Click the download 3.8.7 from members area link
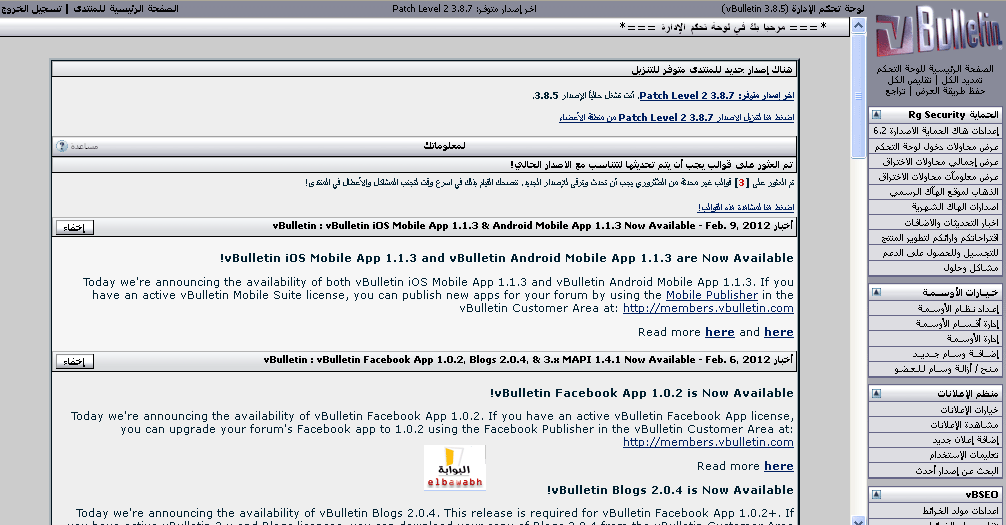1006x525 pixels. click(x=676, y=117)
